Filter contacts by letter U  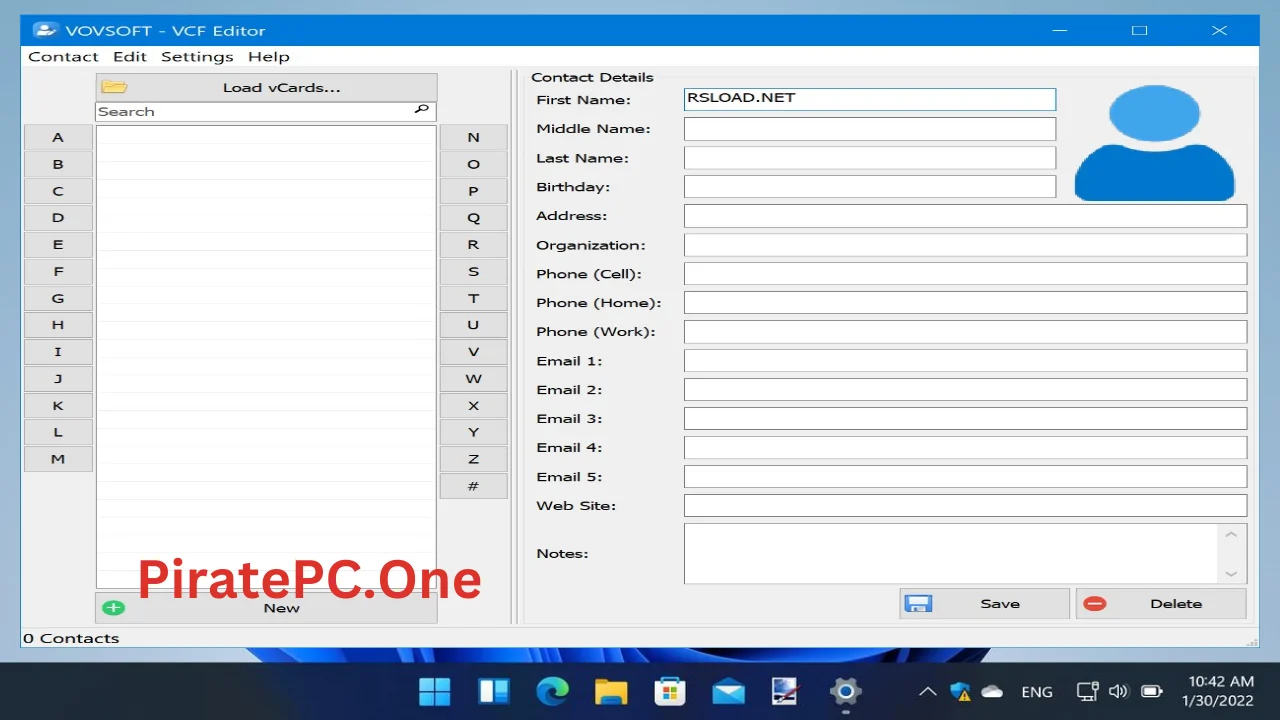(474, 325)
